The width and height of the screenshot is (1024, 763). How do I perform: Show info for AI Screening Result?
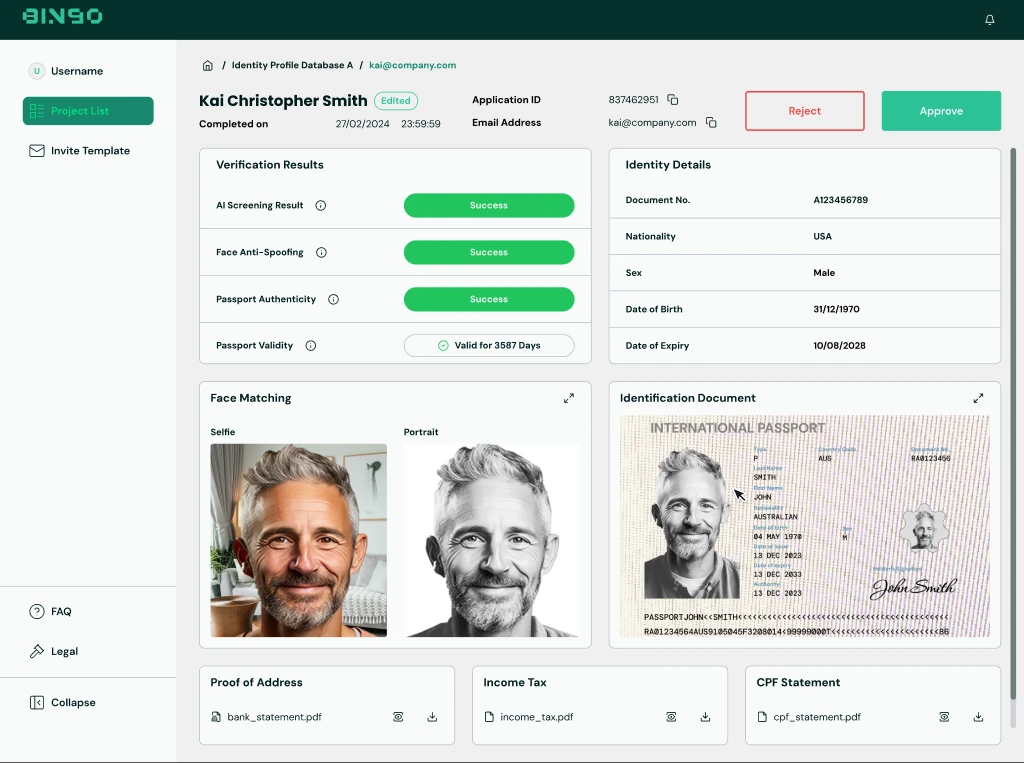tap(321, 205)
